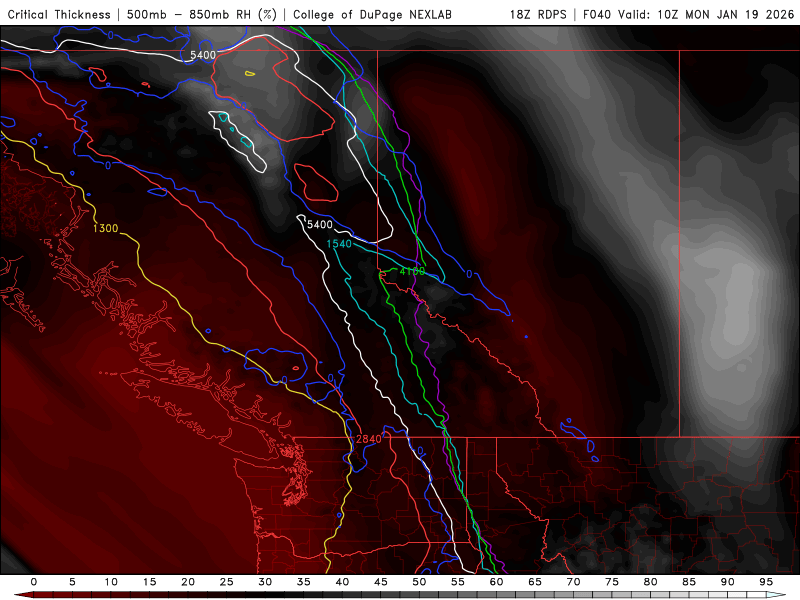Click the "60" color scale value
Image resolution: width=800 pixels, height=600 pixels.
pos(496,582)
